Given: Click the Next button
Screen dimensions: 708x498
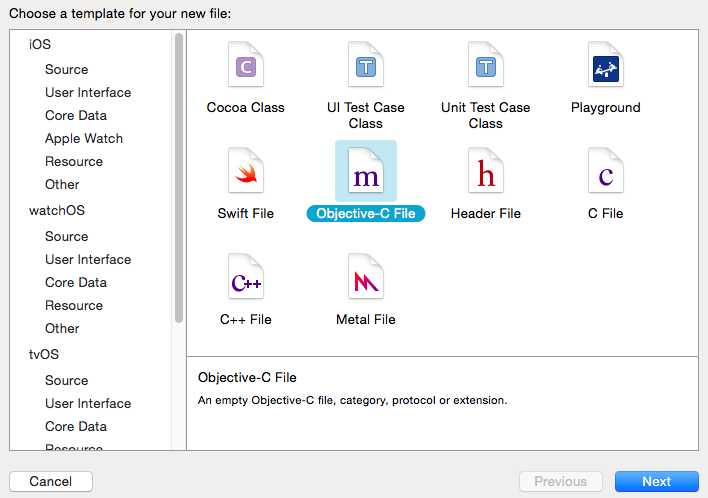Looking at the screenshot, I should 657,481.
